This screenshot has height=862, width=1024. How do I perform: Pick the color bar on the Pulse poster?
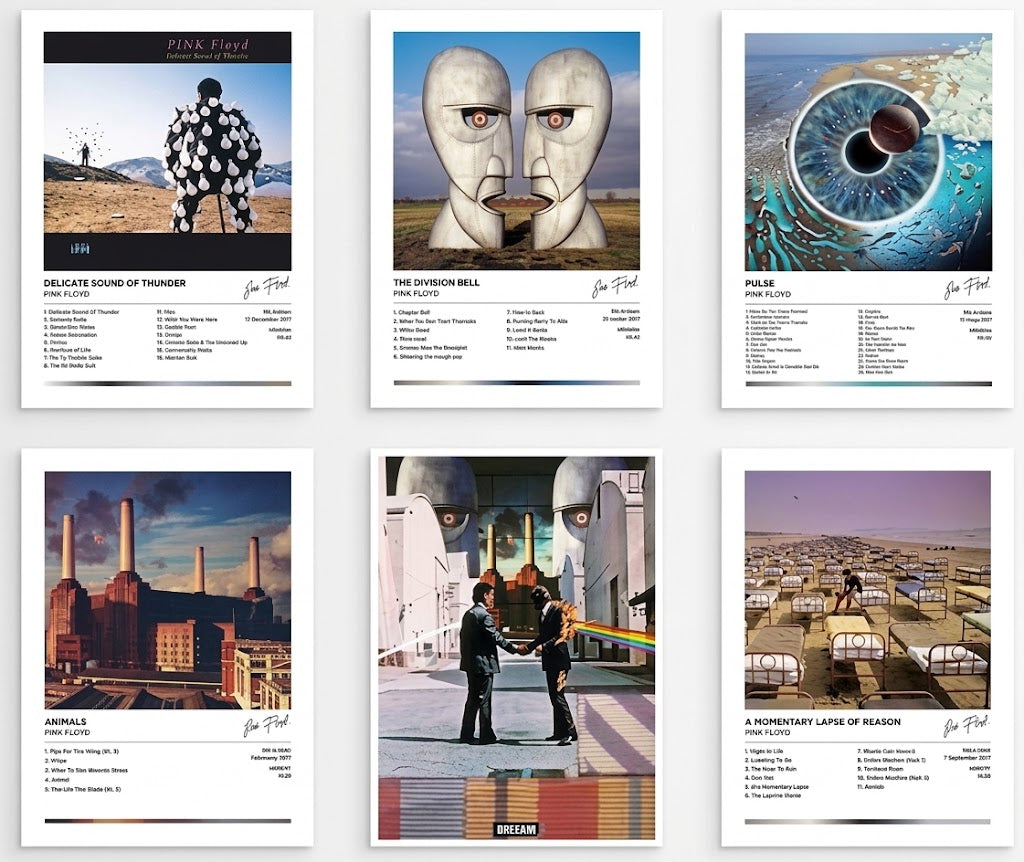869,383
